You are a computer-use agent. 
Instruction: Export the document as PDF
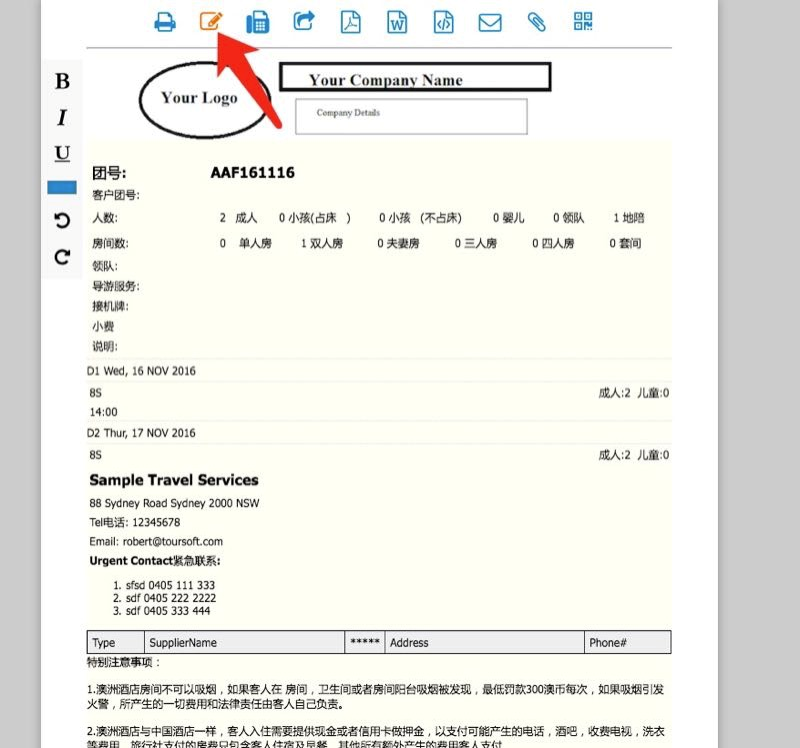point(350,22)
